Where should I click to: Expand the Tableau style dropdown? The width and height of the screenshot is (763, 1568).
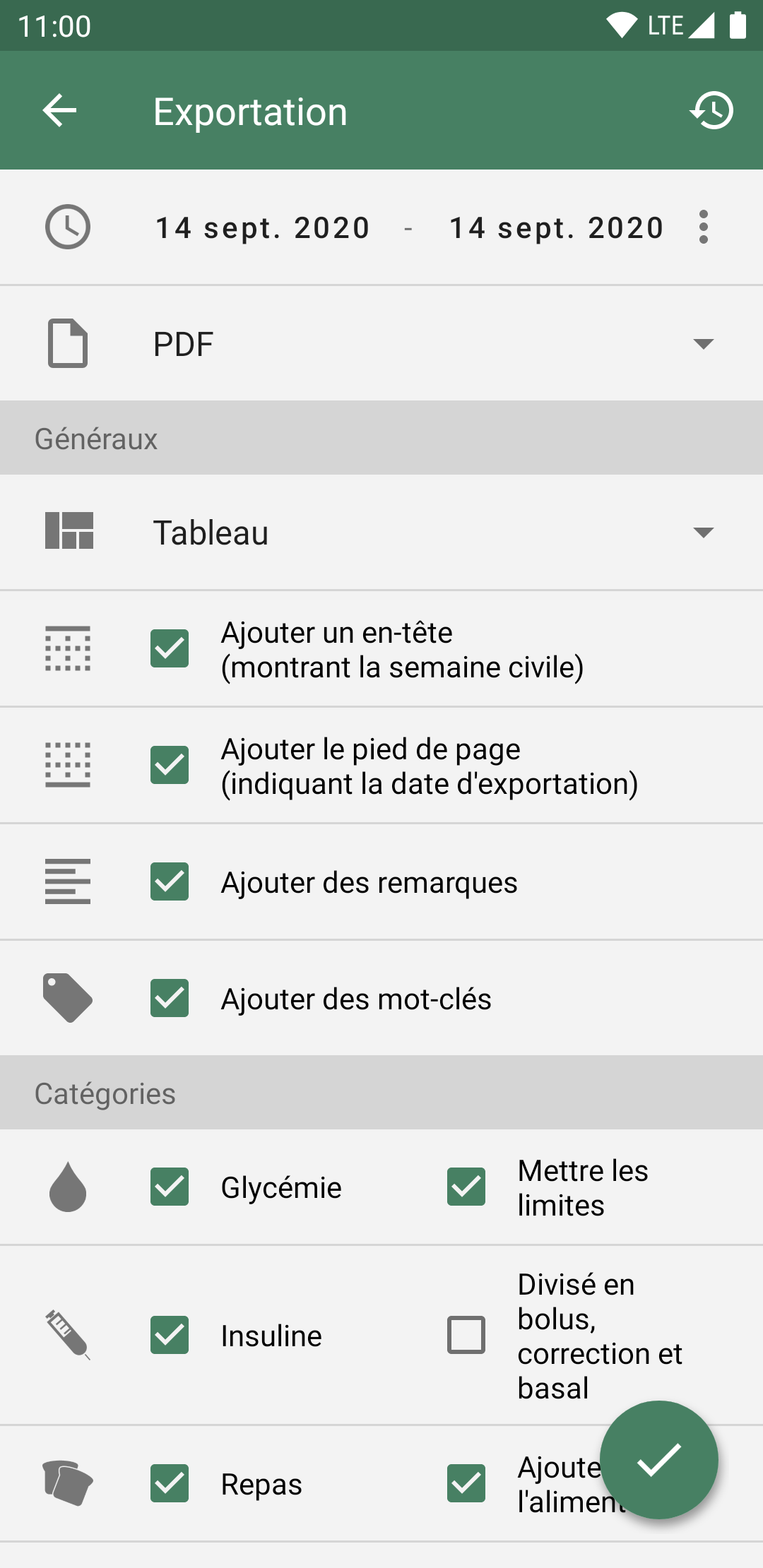coord(703,532)
